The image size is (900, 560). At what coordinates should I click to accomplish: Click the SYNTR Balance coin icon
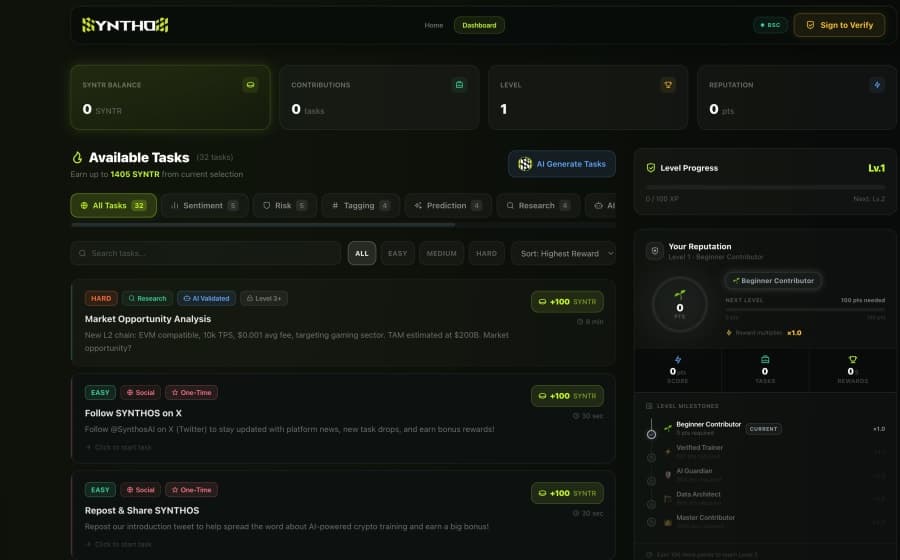[250, 85]
